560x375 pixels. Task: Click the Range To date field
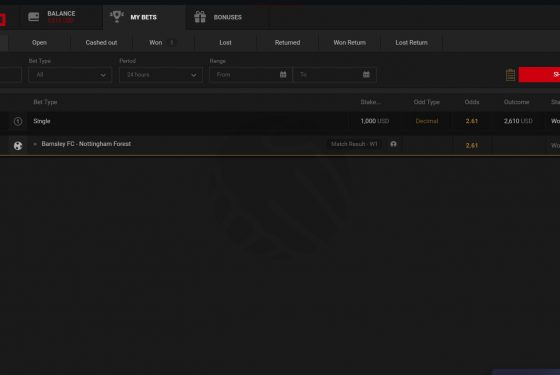(x=335, y=75)
